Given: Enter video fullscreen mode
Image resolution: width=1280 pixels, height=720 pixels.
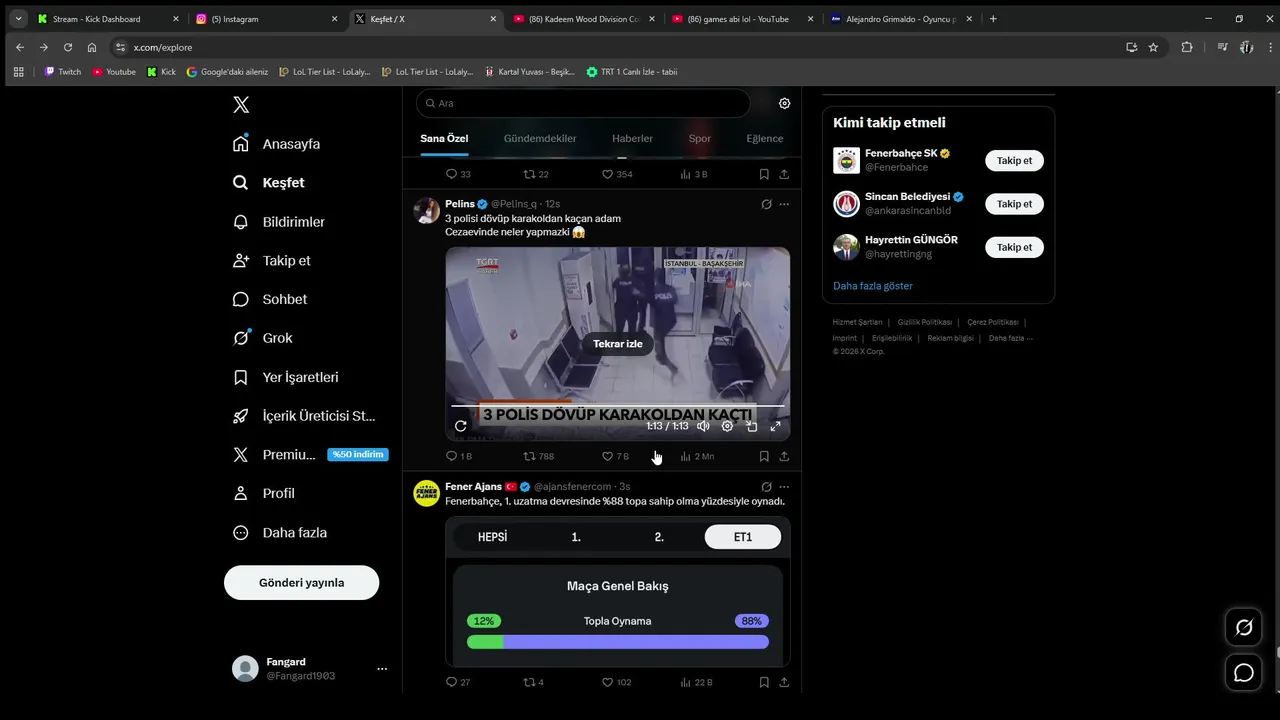Looking at the screenshot, I should point(775,426).
